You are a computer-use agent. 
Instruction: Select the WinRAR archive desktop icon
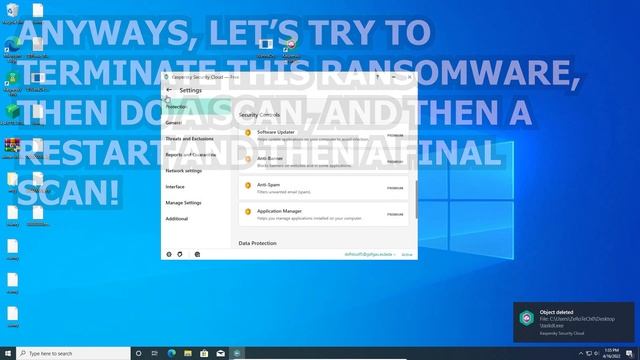coord(12,148)
